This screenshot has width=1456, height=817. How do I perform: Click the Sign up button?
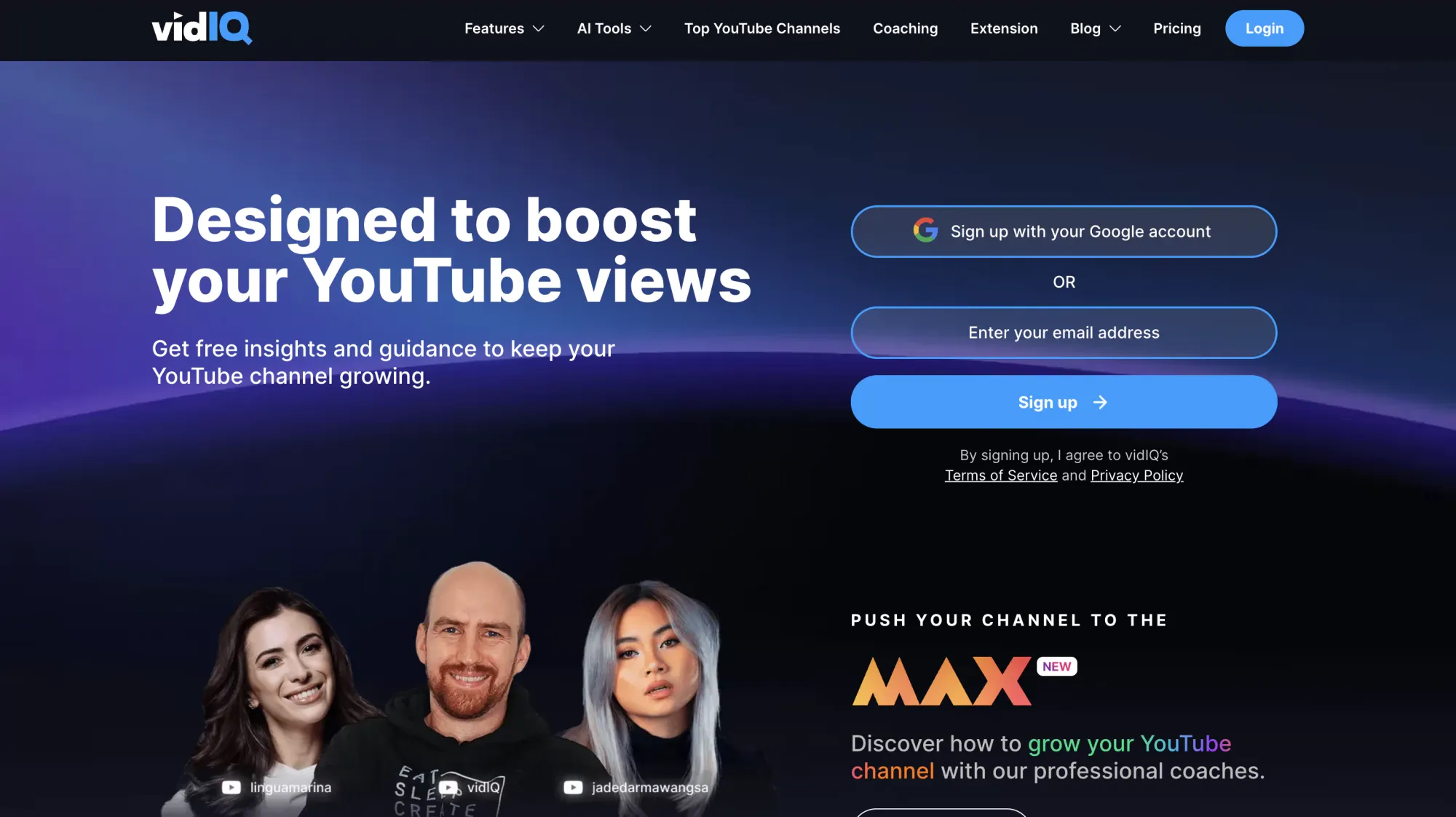pyautogui.click(x=1063, y=401)
